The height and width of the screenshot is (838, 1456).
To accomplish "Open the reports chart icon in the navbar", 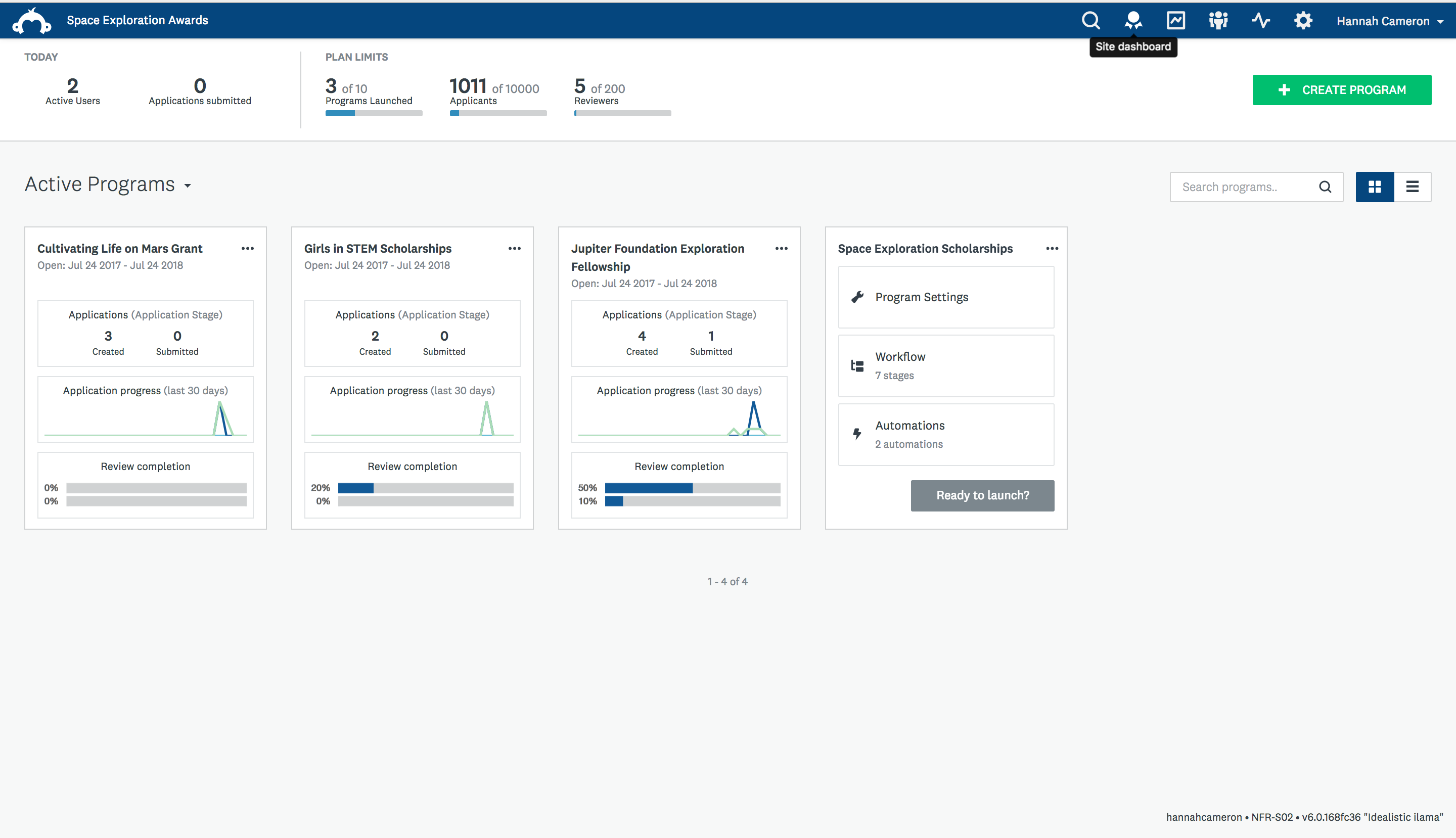I will click(x=1175, y=20).
